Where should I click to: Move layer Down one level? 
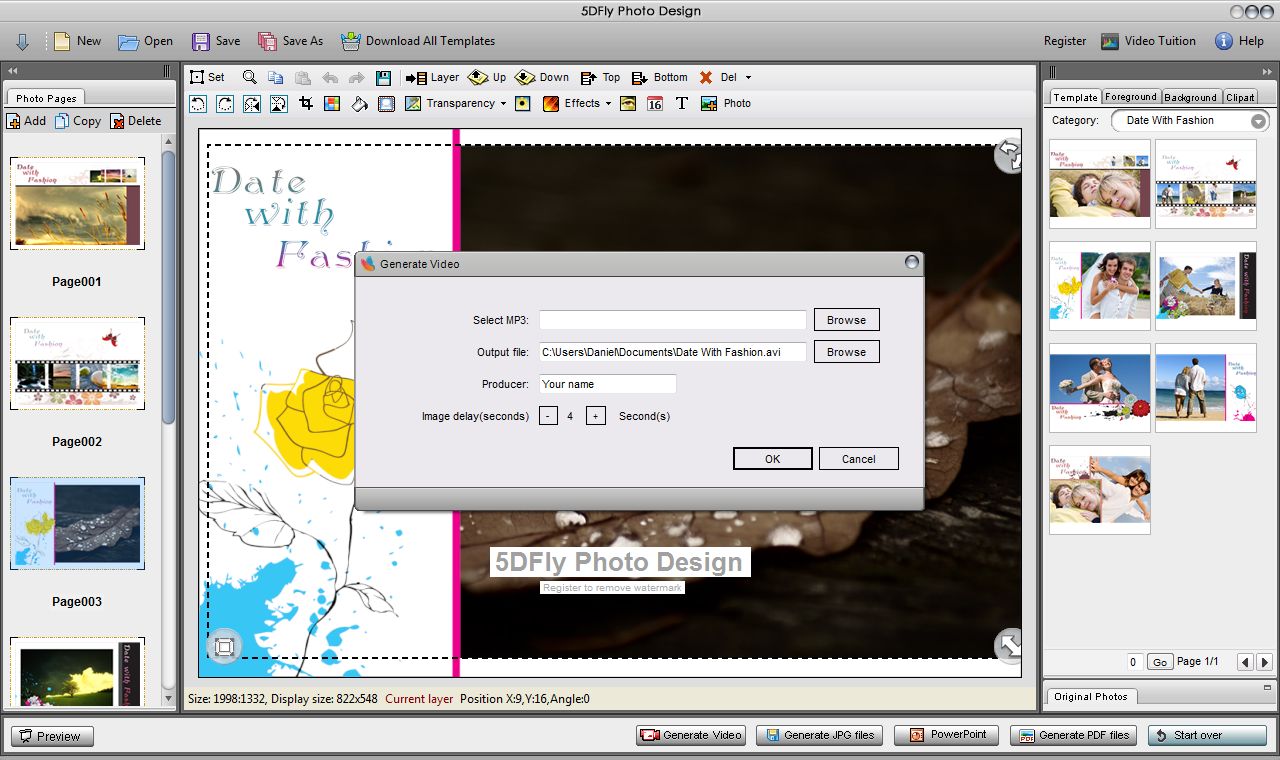pyautogui.click(x=542, y=77)
